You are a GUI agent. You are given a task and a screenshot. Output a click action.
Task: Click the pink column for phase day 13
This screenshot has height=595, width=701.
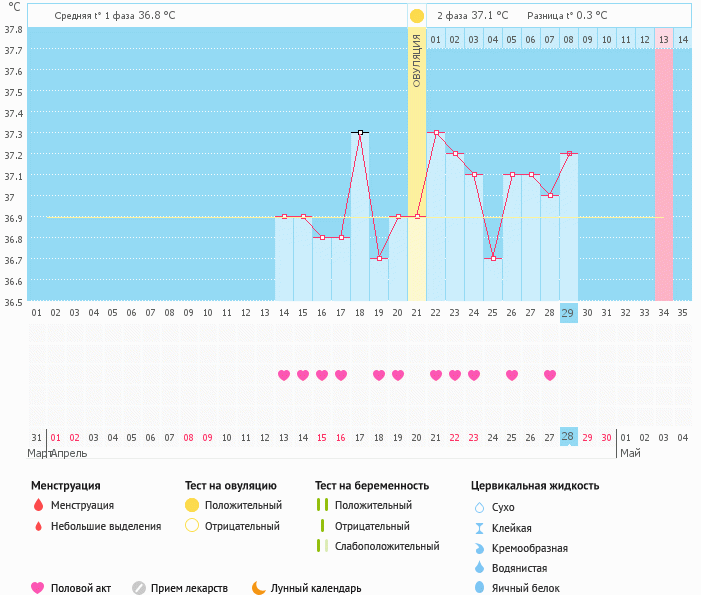pos(664,170)
